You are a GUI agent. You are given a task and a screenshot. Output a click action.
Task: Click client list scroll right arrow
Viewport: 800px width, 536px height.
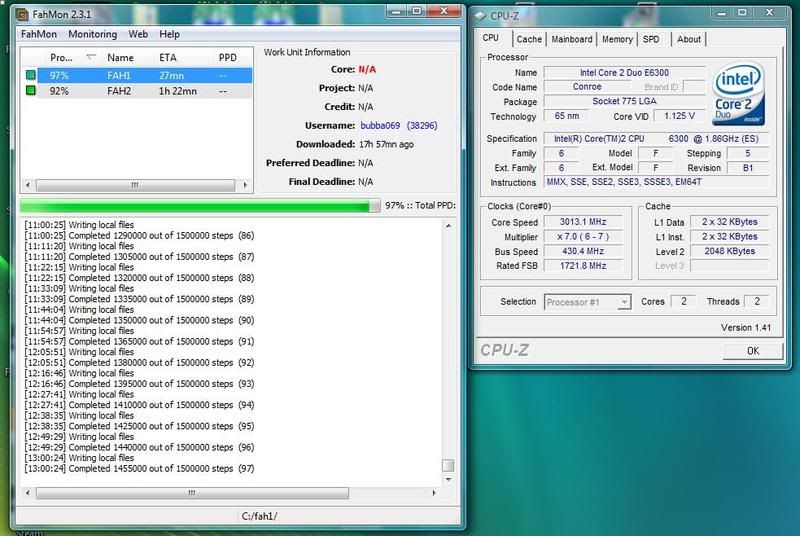pyautogui.click(x=245, y=185)
